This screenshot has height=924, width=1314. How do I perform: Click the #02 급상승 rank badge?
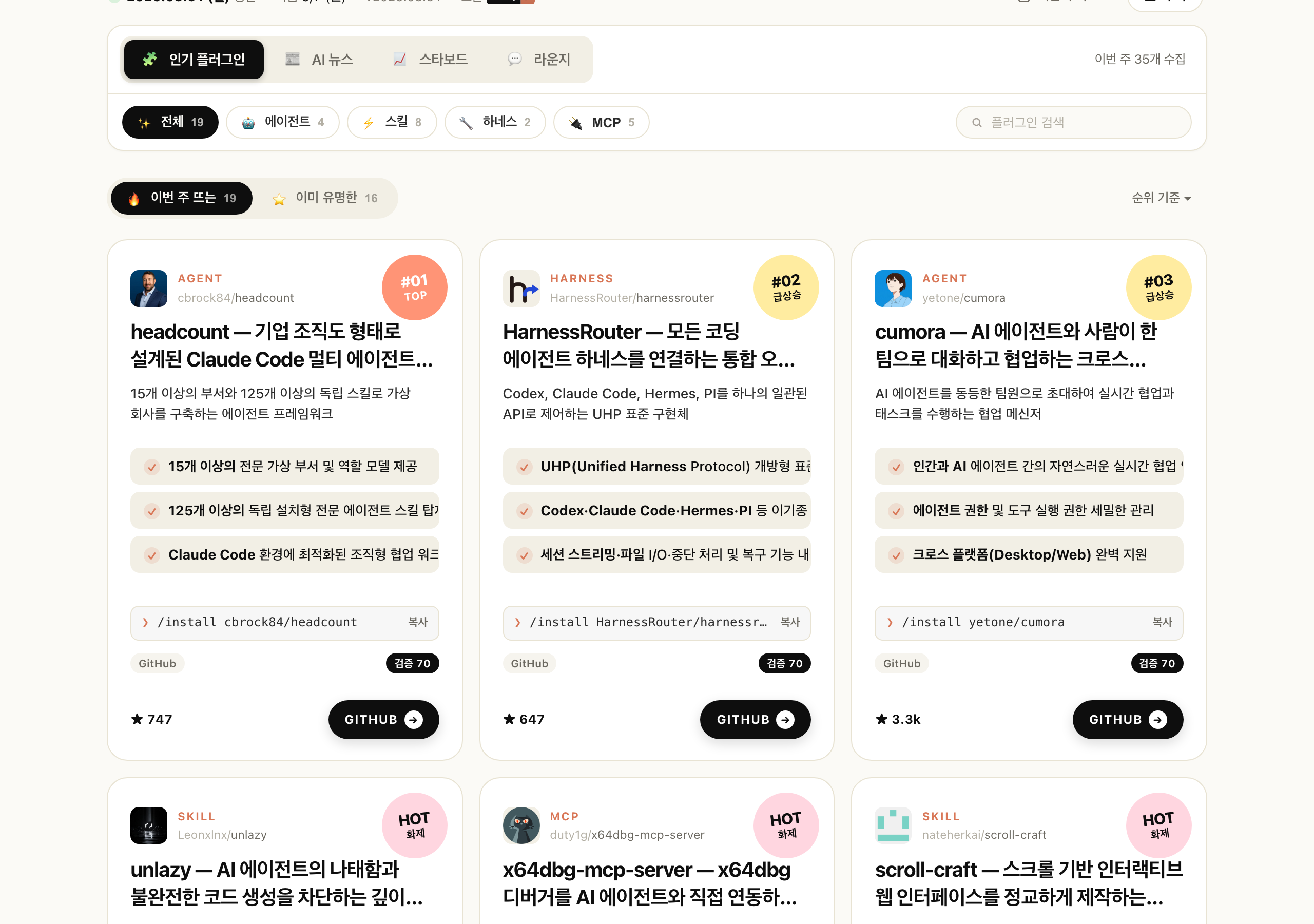coord(786,287)
